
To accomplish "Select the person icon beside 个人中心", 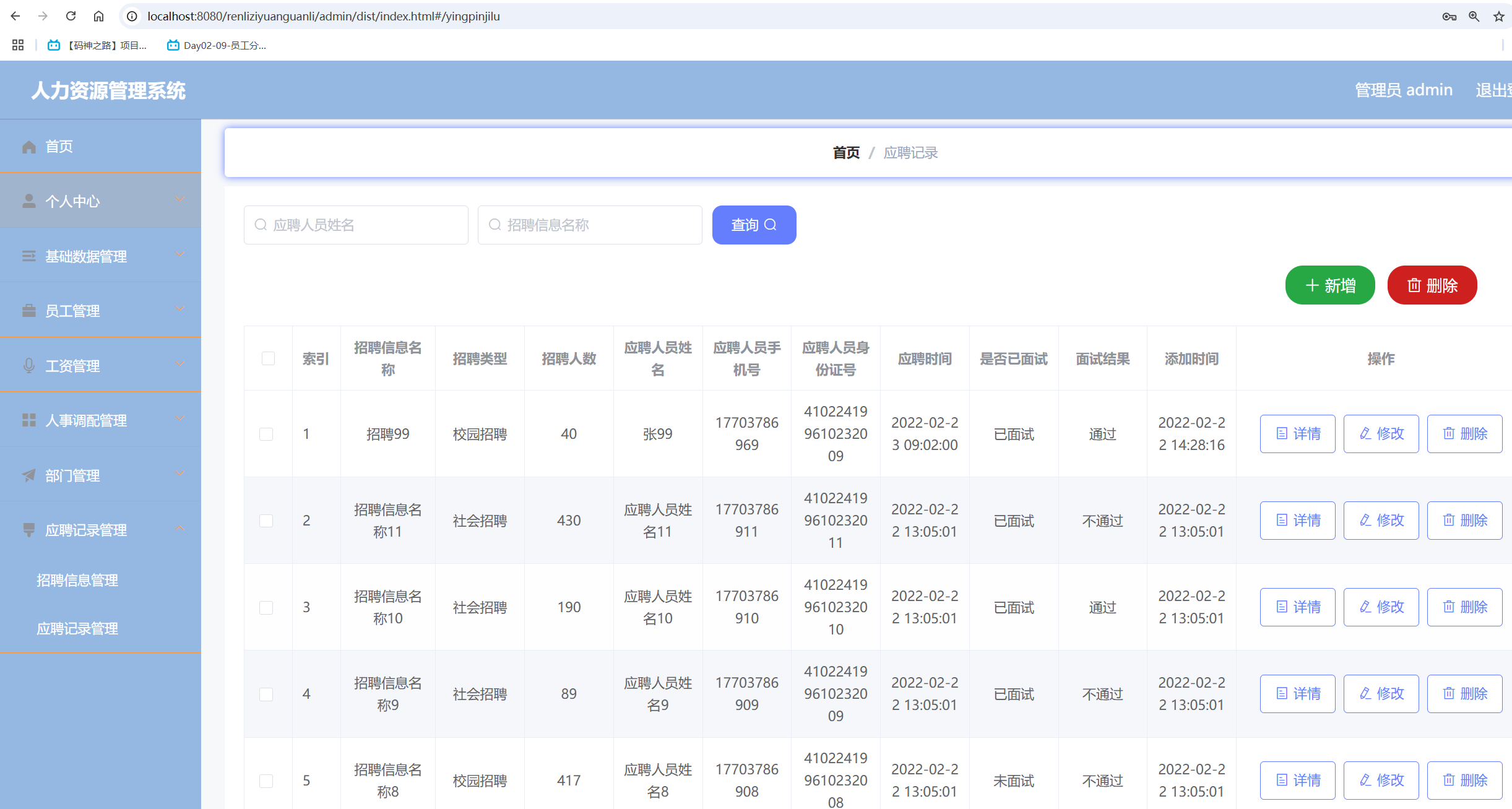I will (28, 200).
